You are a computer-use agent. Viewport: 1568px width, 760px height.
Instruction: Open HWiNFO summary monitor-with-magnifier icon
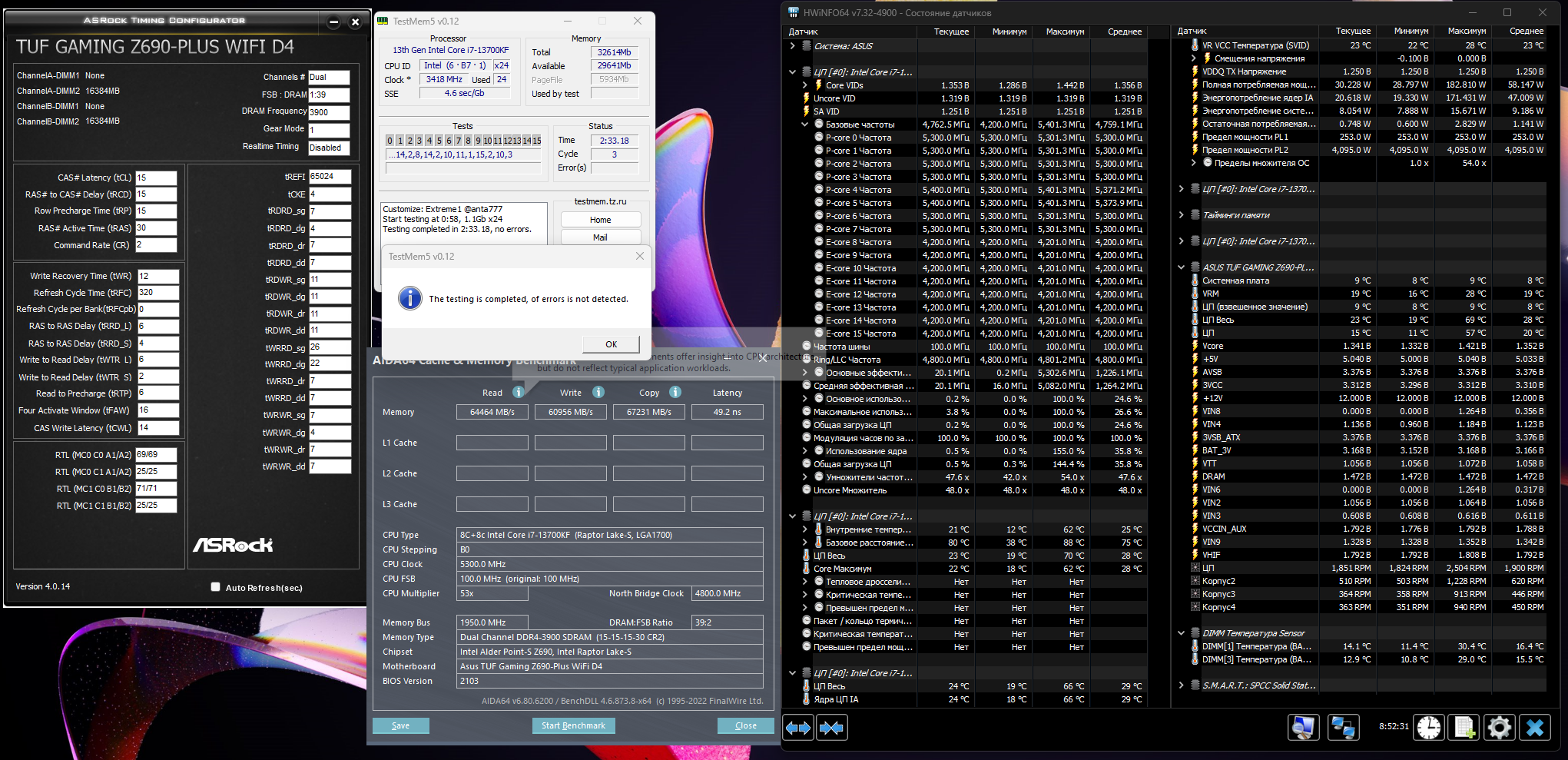(x=1304, y=727)
